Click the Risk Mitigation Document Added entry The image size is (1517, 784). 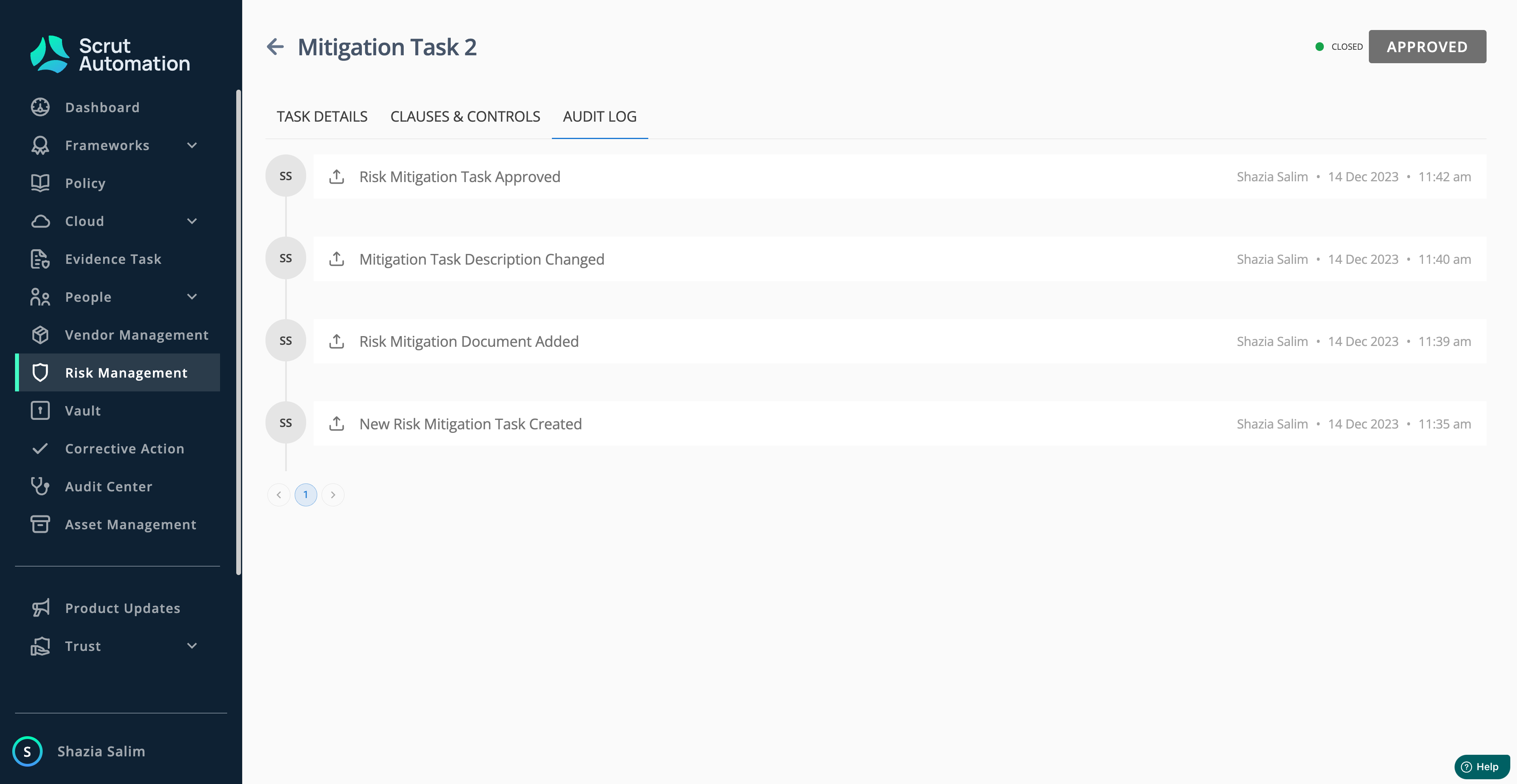coord(899,341)
